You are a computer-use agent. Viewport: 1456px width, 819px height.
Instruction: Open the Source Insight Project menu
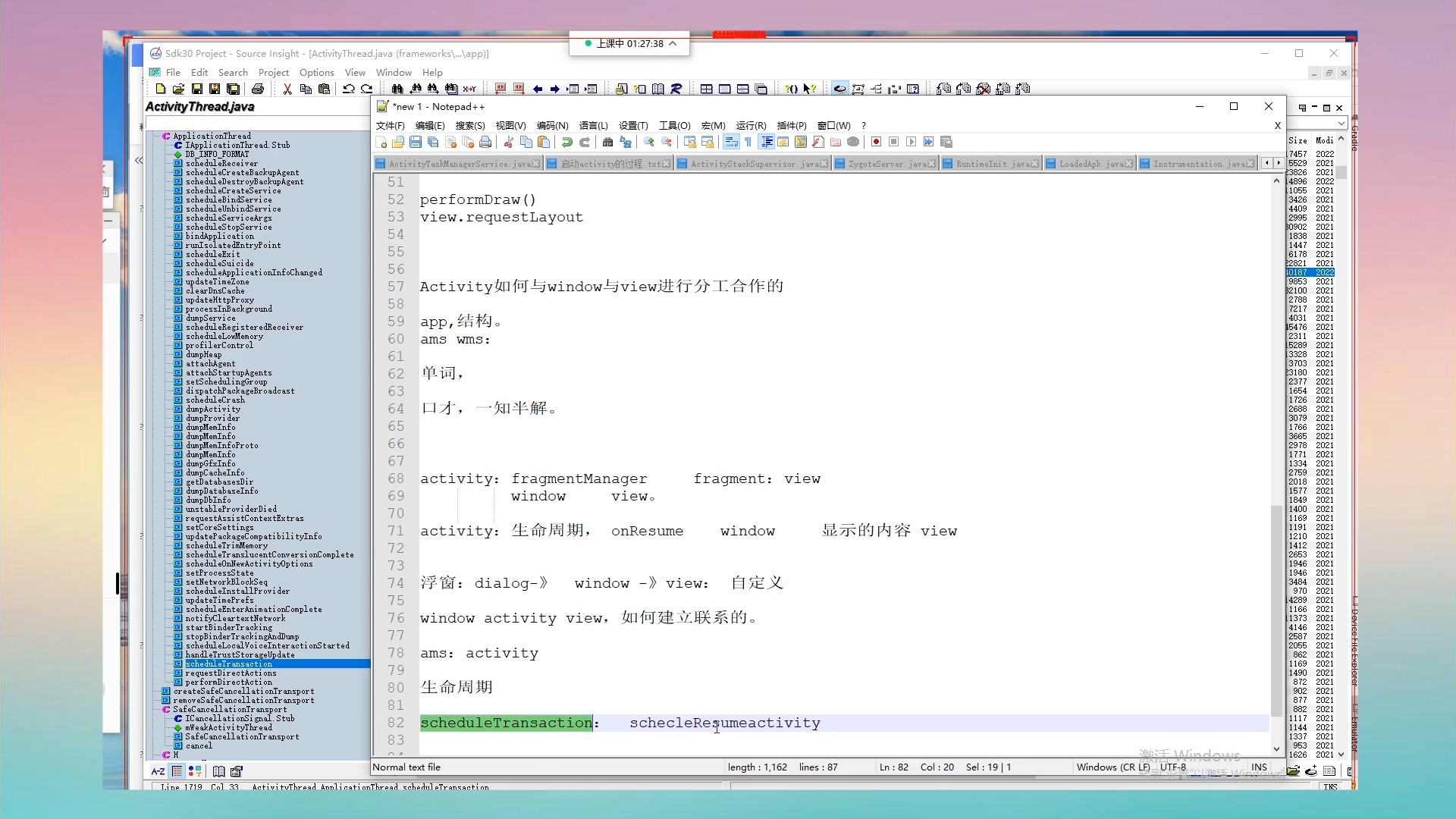click(x=273, y=73)
